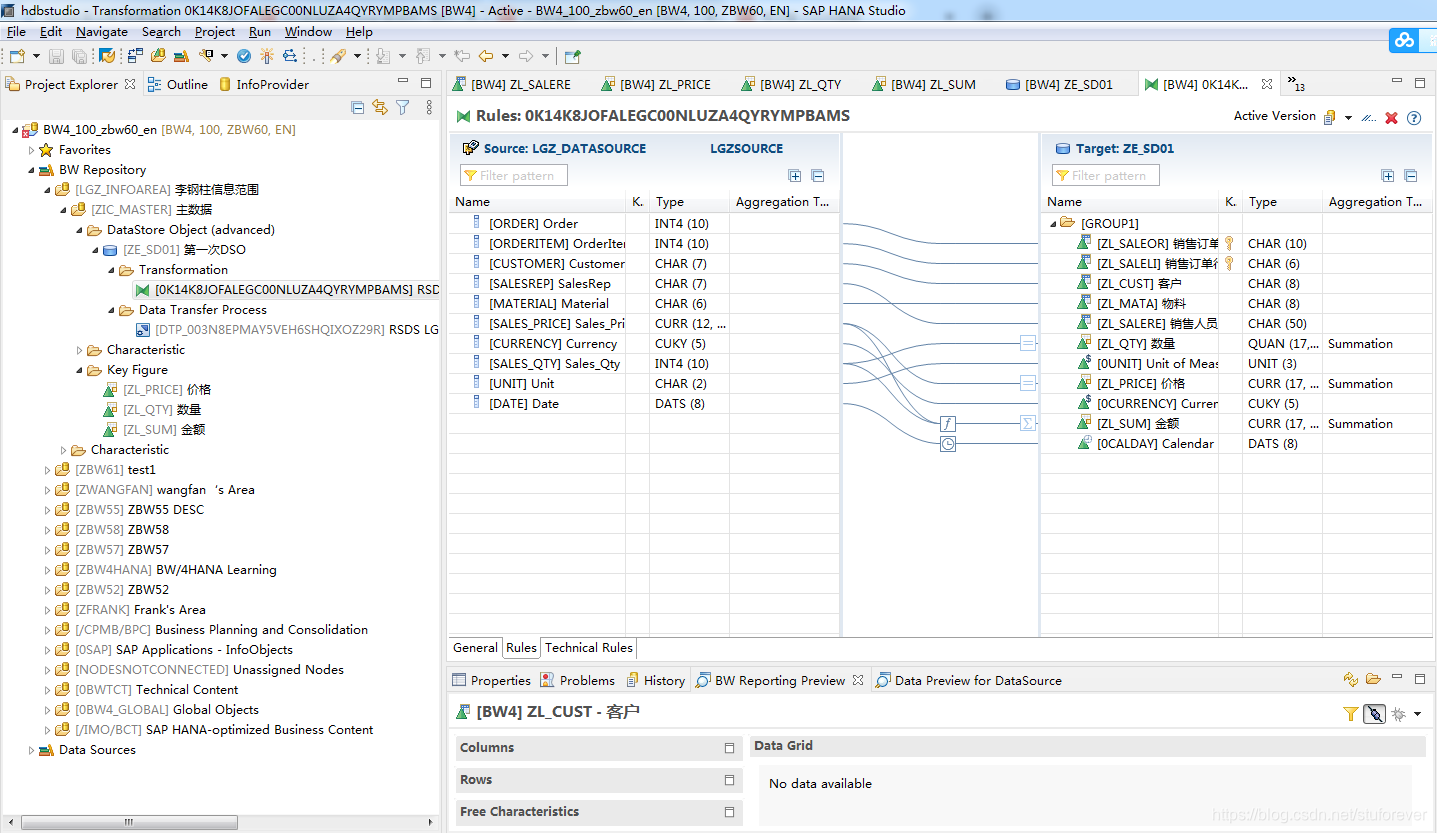
Task: Collapse the BW Repository tree node
Action: pos(32,170)
